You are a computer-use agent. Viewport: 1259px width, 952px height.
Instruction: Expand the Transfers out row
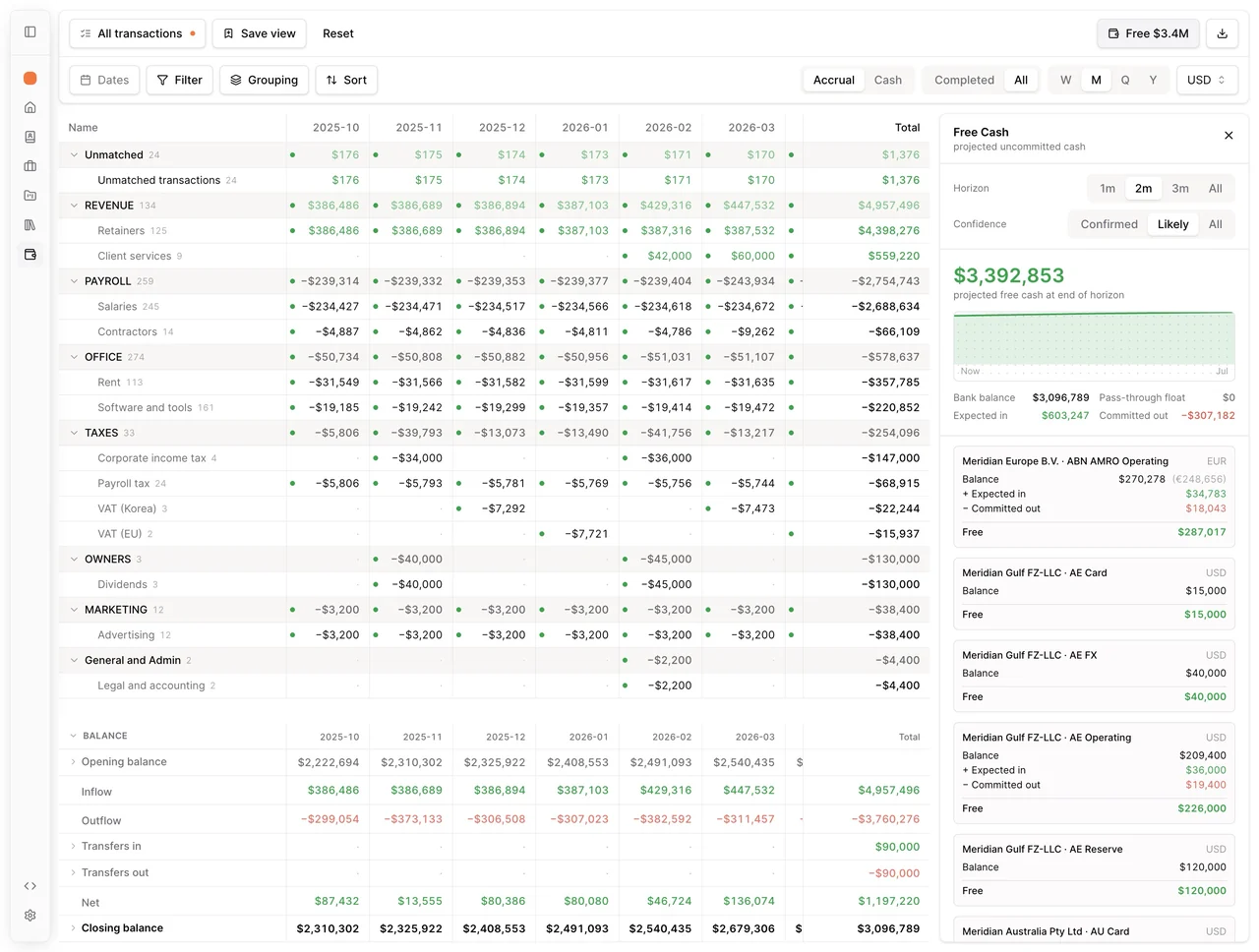(x=73, y=872)
